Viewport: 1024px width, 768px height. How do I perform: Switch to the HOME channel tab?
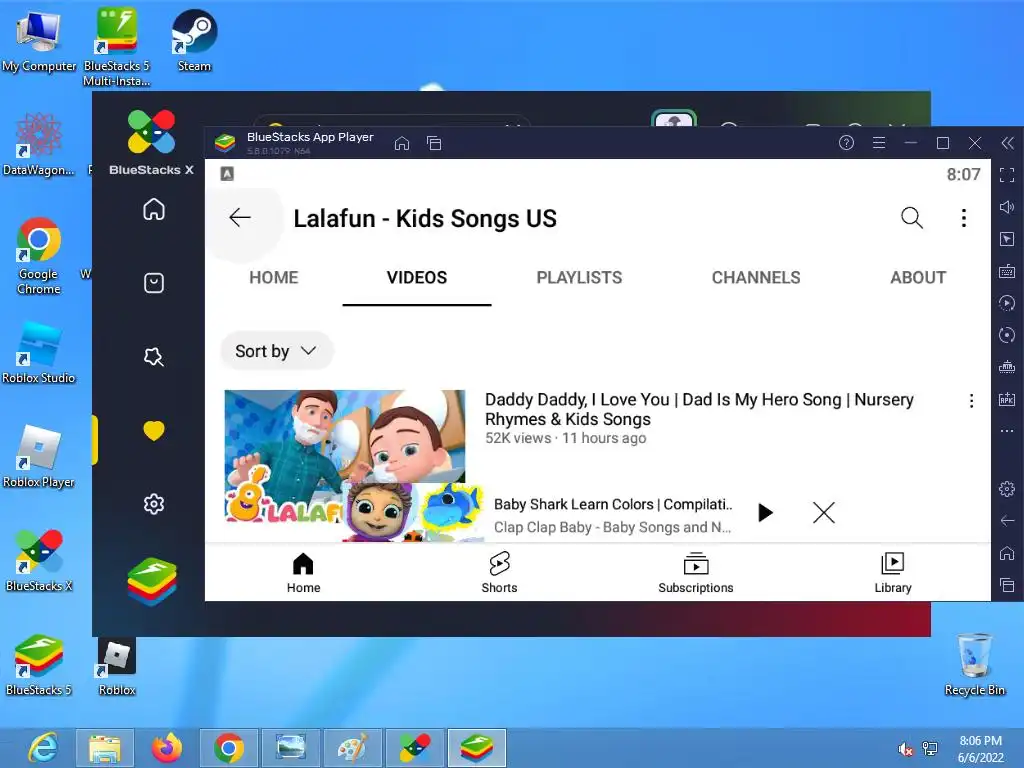point(274,278)
